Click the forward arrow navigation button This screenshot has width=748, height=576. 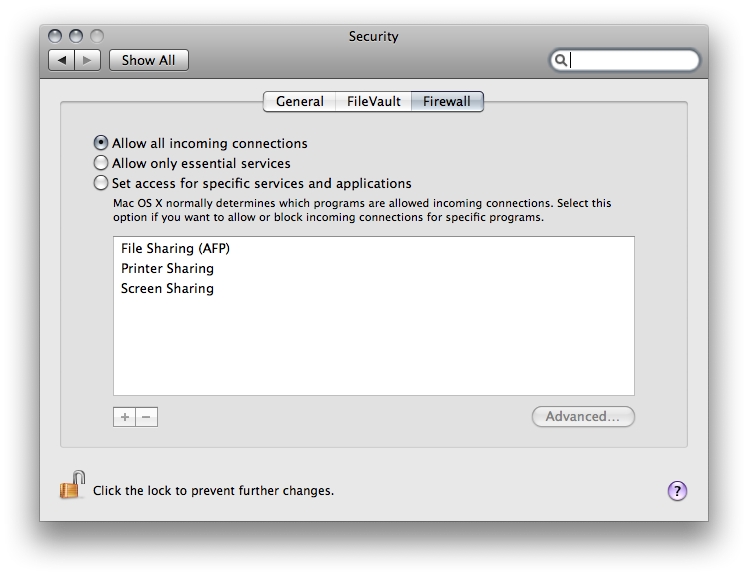[87, 60]
